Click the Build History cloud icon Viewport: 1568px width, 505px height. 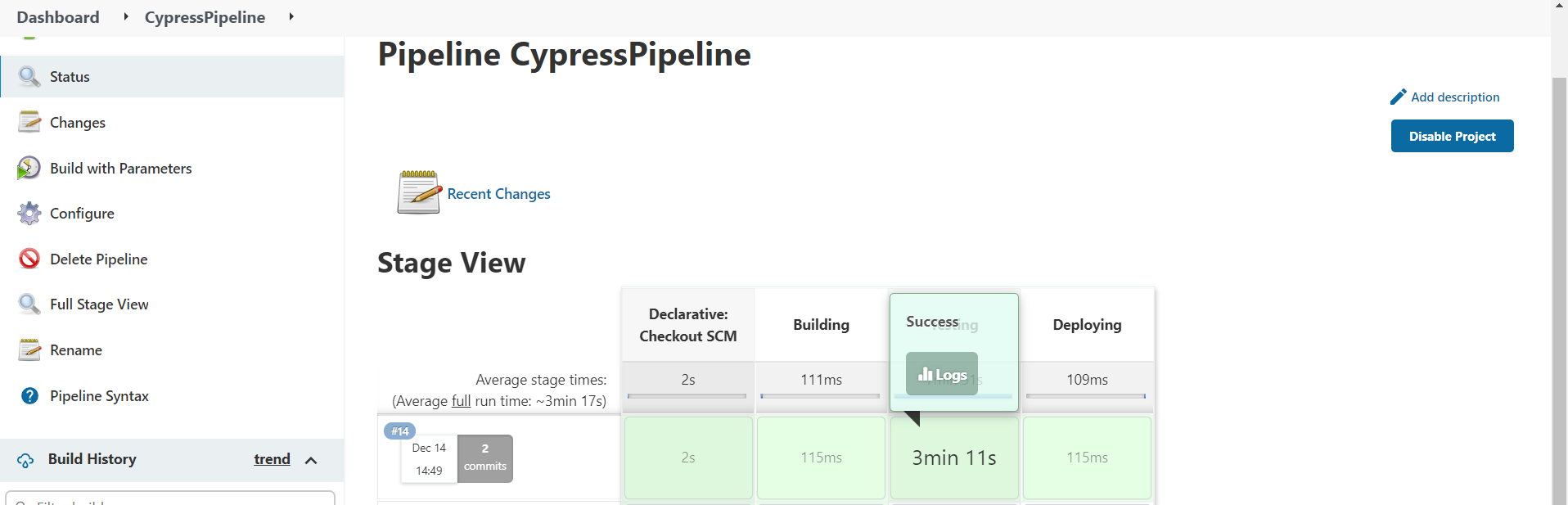25,460
